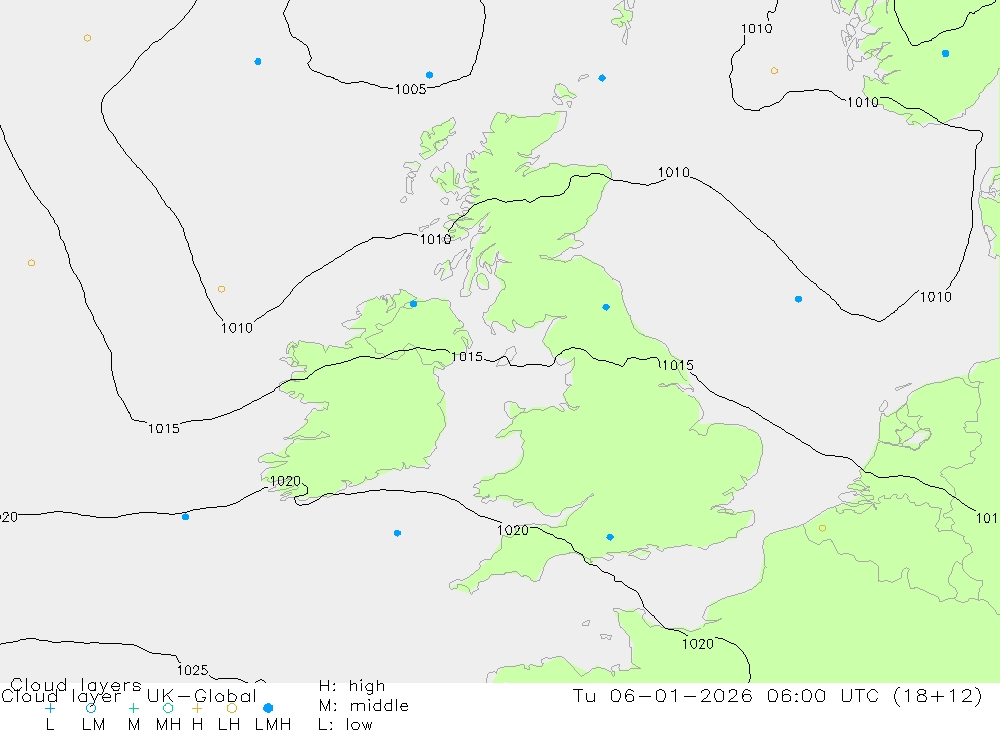Click the 1020 label over northern France
The width and height of the screenshot is (1000, 733).
[698, 644]
